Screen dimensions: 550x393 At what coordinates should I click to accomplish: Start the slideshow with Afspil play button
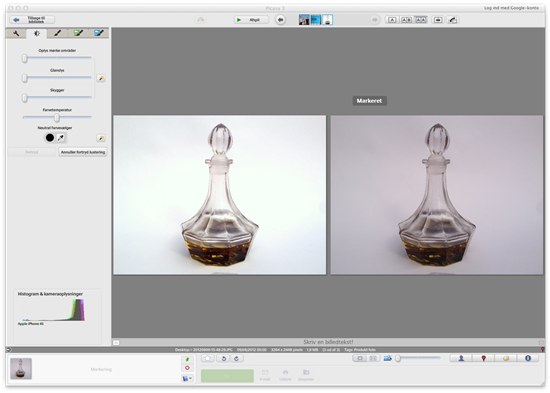click(251, 20)
